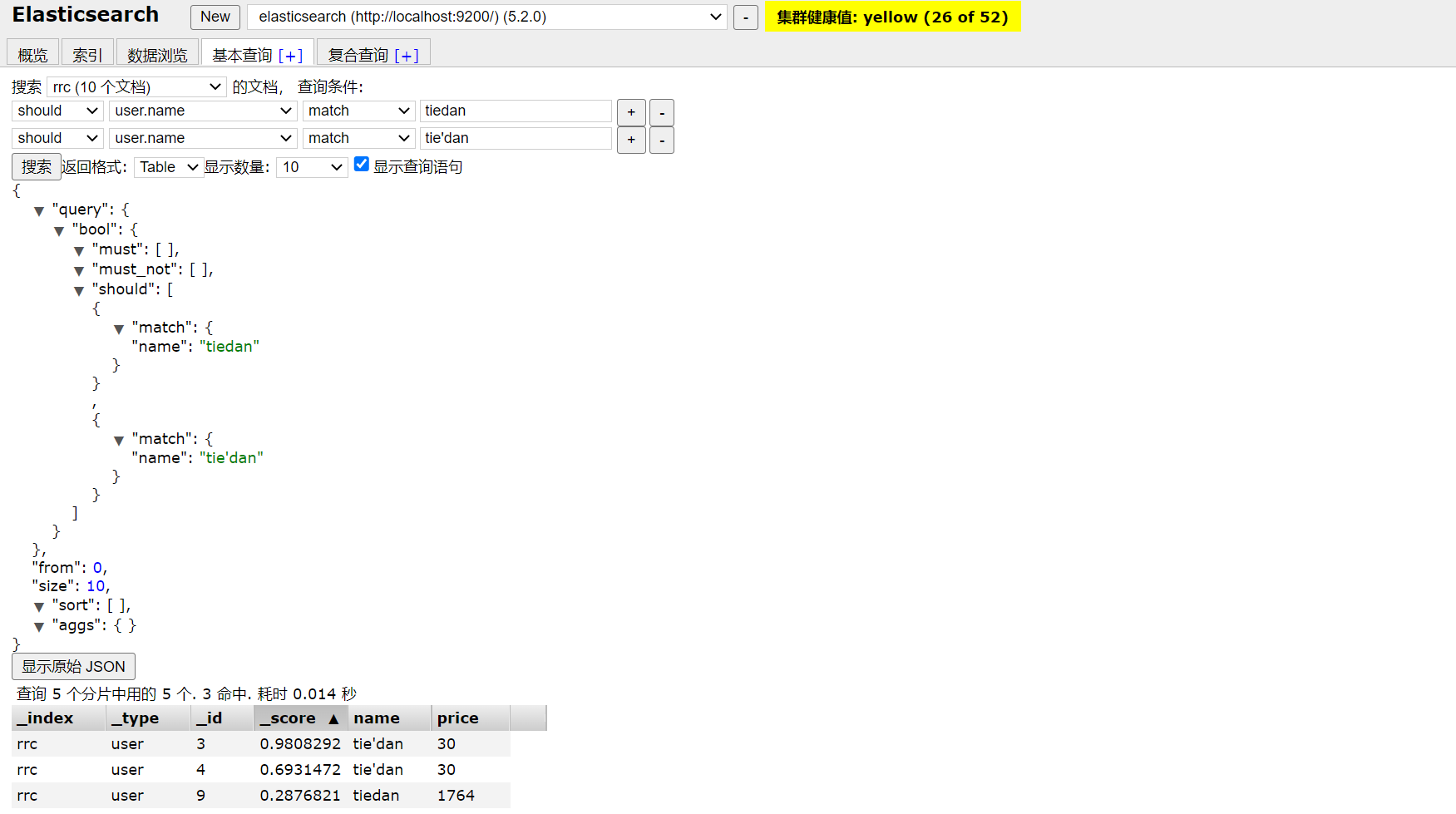Collapse the "match" node containing tie'dan
1456x814 pixels.
(119, 441)
